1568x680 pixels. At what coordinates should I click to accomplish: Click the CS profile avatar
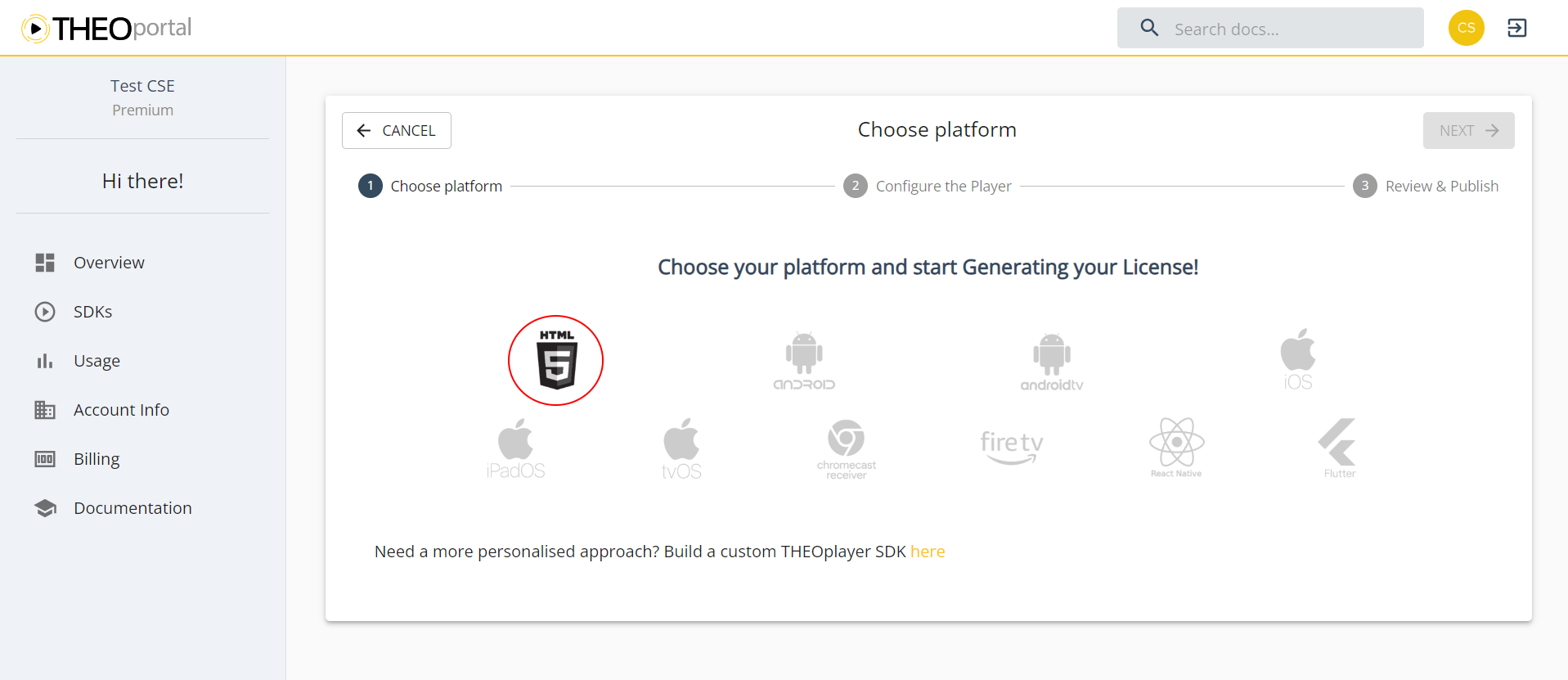click(x=1465, y=27)
